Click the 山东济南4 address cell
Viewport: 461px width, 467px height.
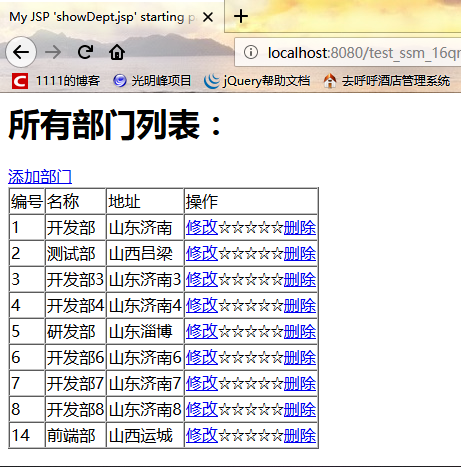pyautogui.click(x=145, y=306)
